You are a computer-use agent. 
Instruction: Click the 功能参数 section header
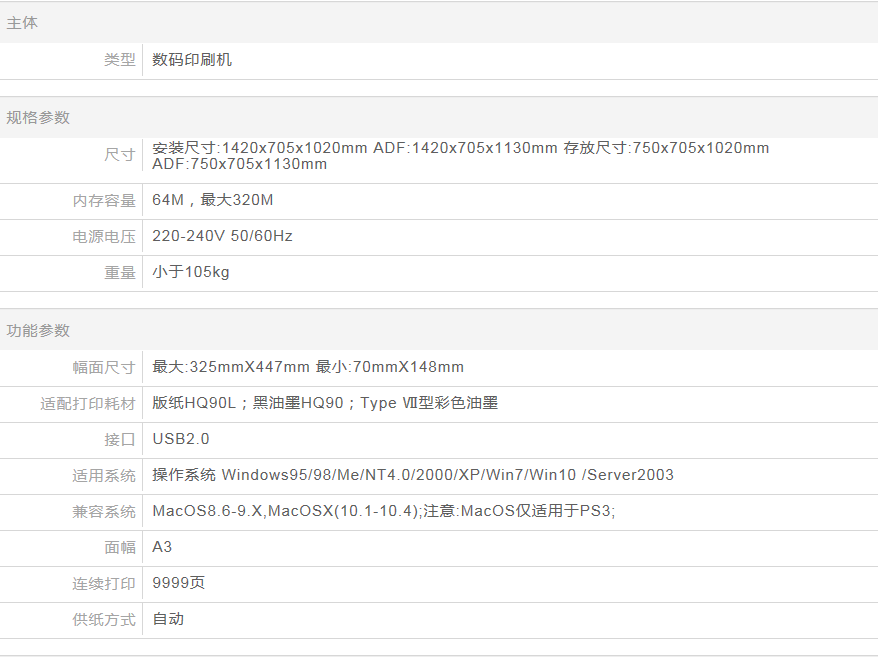[x=39, y=331]
